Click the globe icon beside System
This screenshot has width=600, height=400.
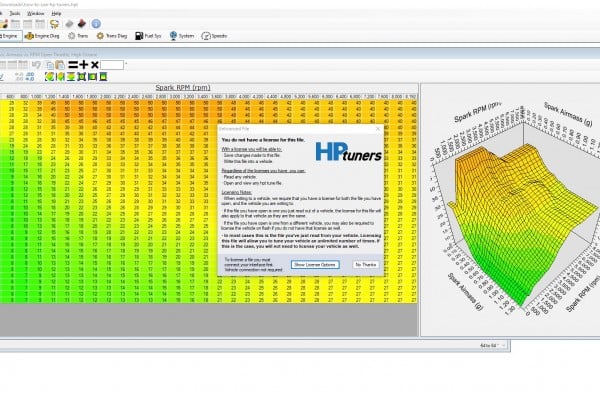(x=173, y=36)
